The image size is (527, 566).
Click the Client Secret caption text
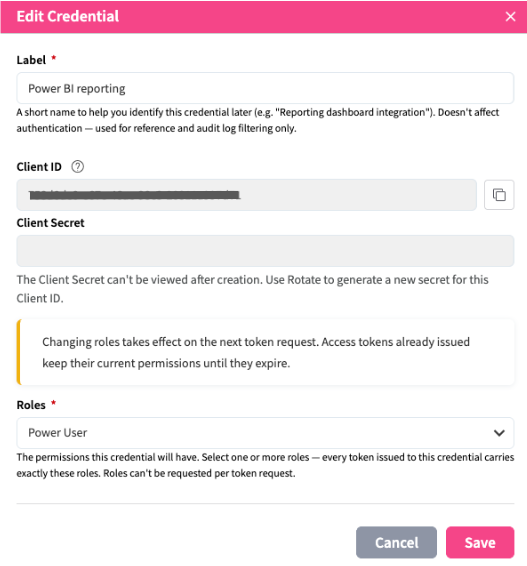[x=50, y=223]
